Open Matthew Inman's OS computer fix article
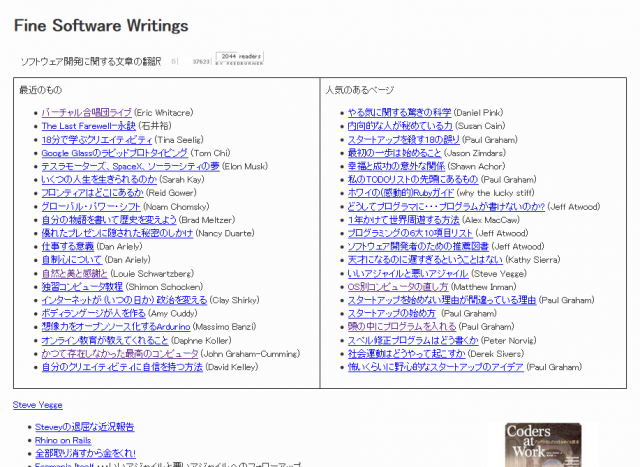640x467 pixels. 398,287
